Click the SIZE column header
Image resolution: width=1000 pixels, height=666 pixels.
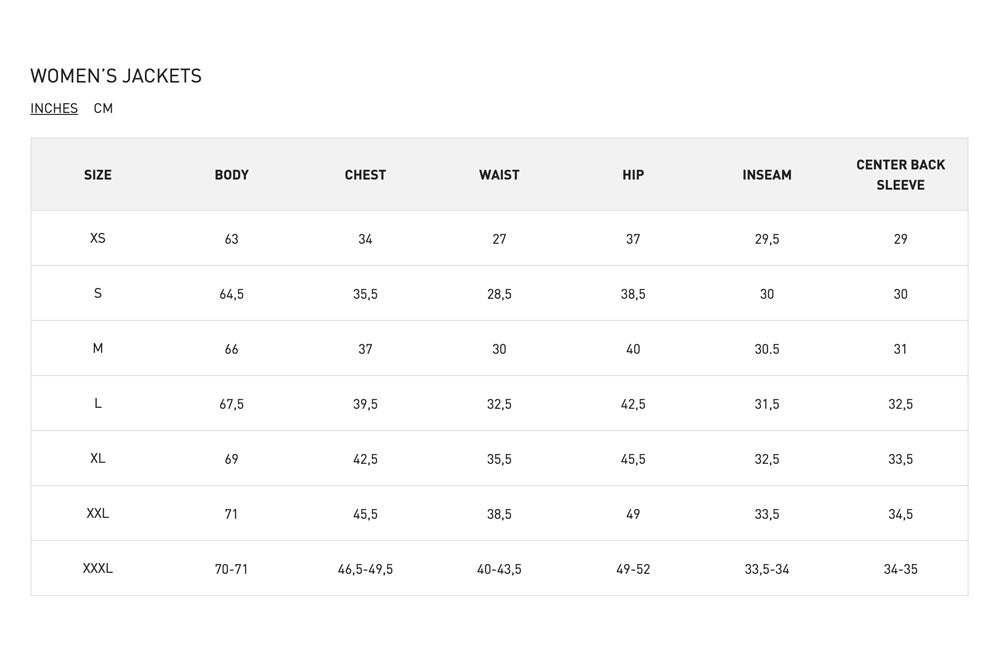pyautogui.click(x=98, y=175)
